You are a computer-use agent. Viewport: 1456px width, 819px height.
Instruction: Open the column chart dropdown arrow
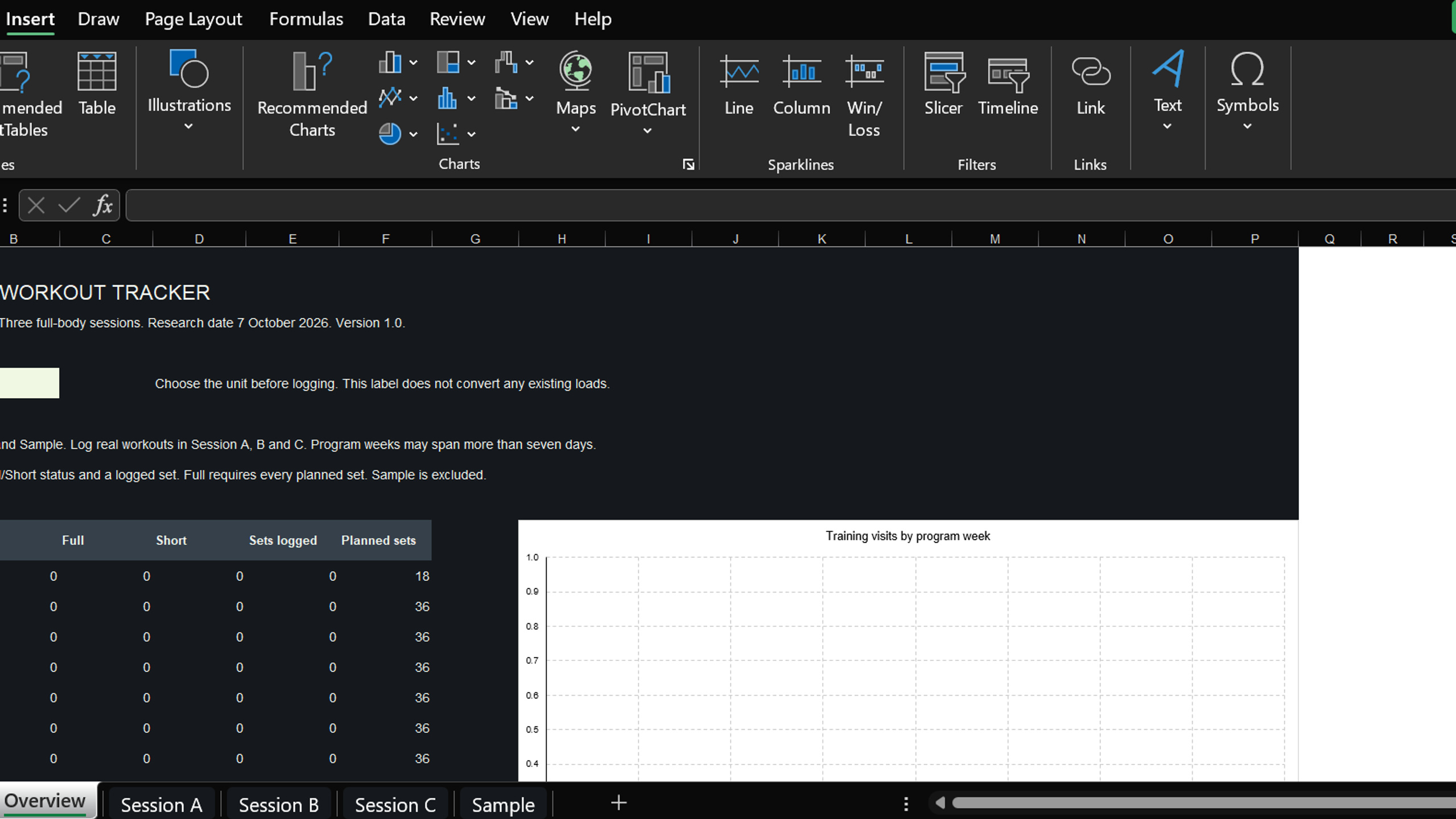pyautogui.click(x=414, y=63)
